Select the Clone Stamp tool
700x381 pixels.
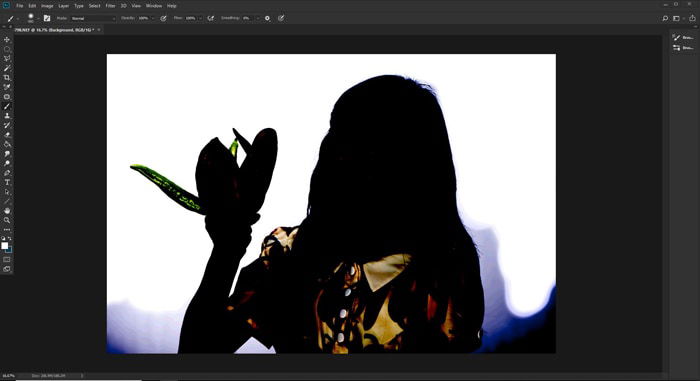[x=7, y=116]
